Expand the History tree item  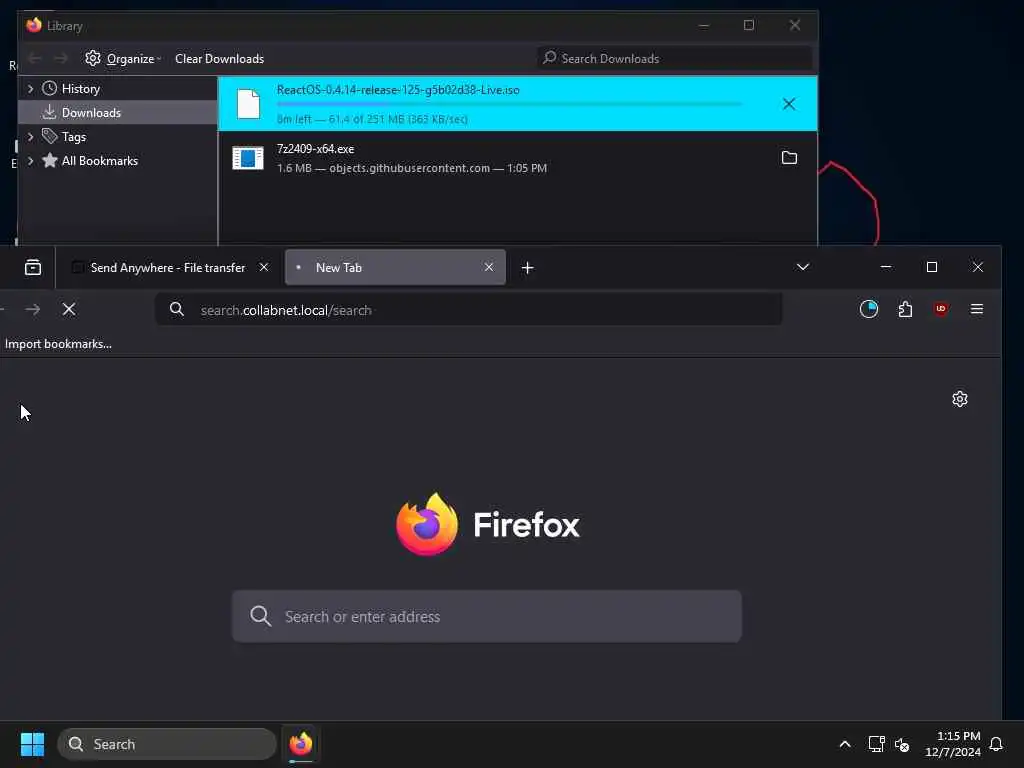[30, 88]
